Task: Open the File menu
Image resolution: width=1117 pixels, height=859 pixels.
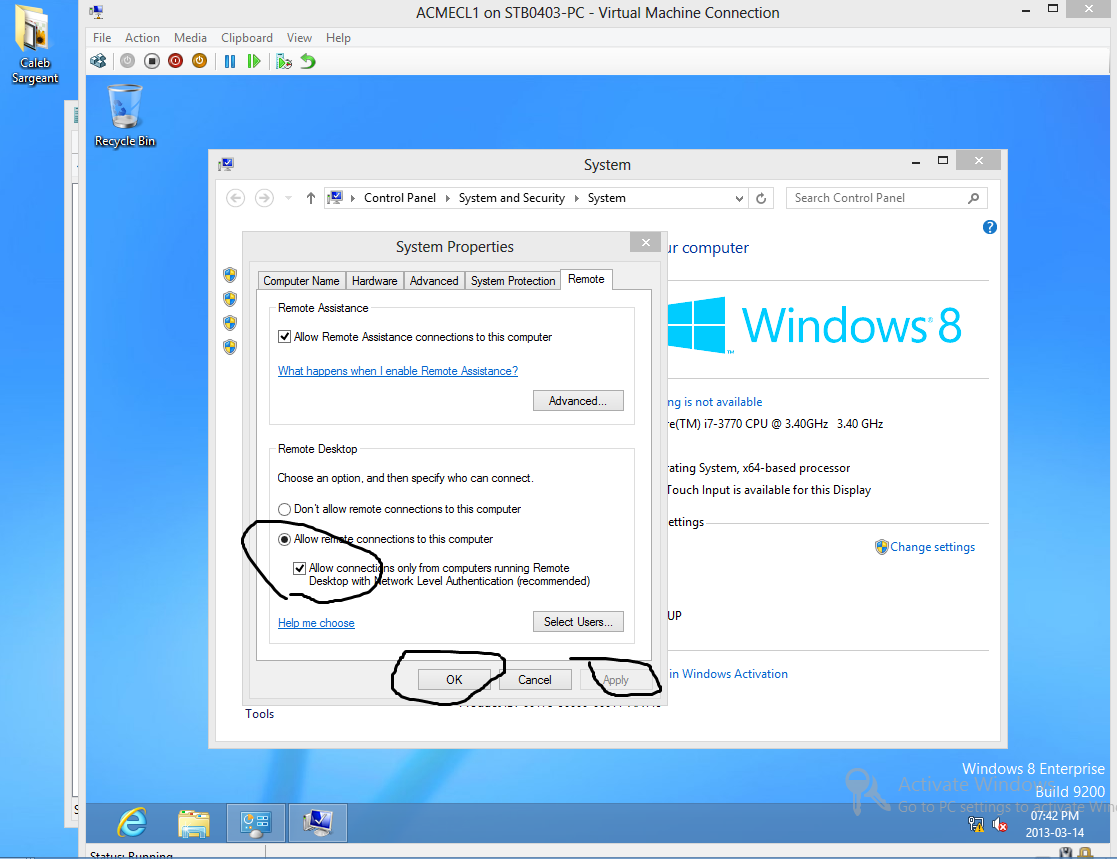Action: click(102, 38)
